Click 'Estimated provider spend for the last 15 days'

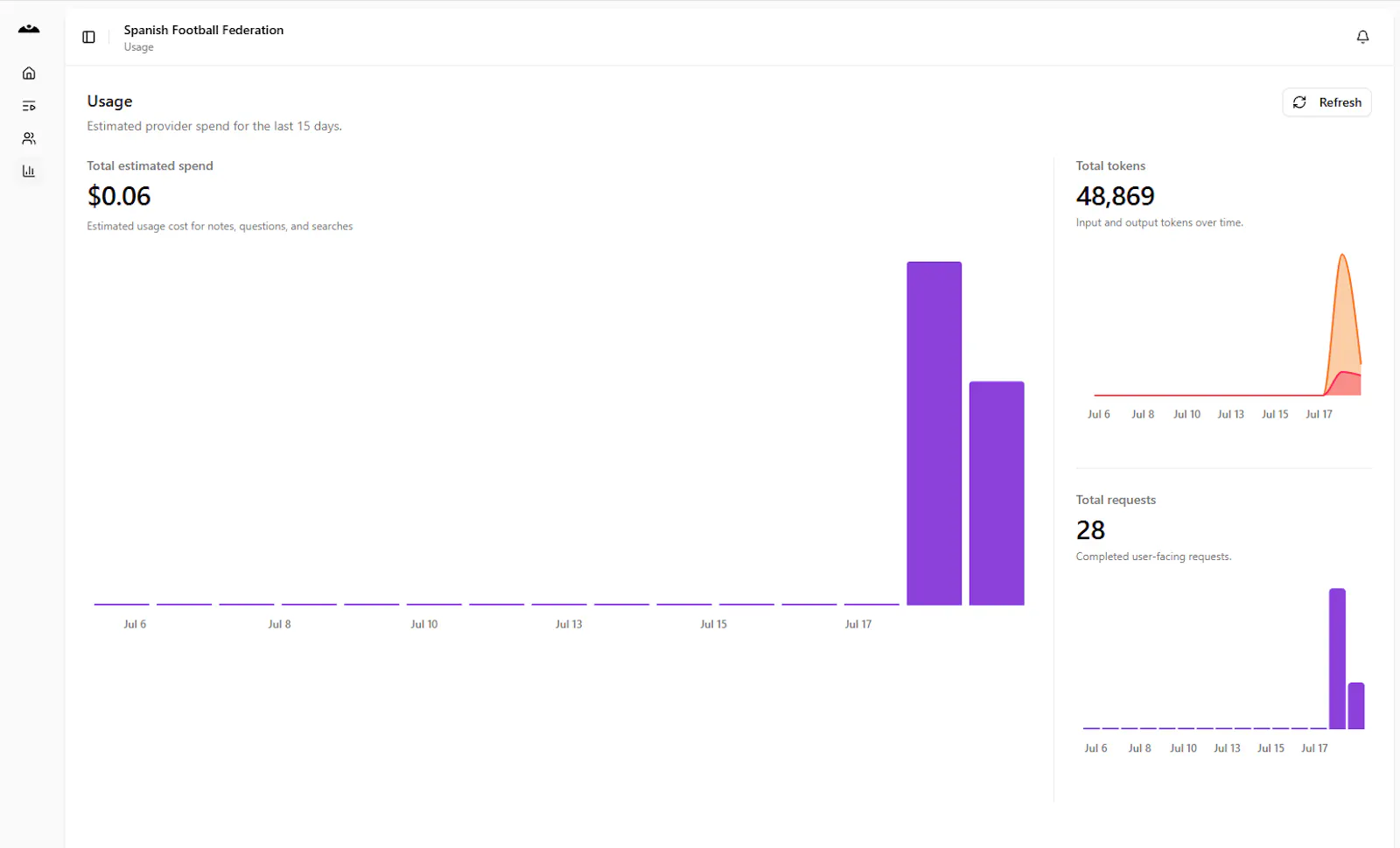point(214,126)
